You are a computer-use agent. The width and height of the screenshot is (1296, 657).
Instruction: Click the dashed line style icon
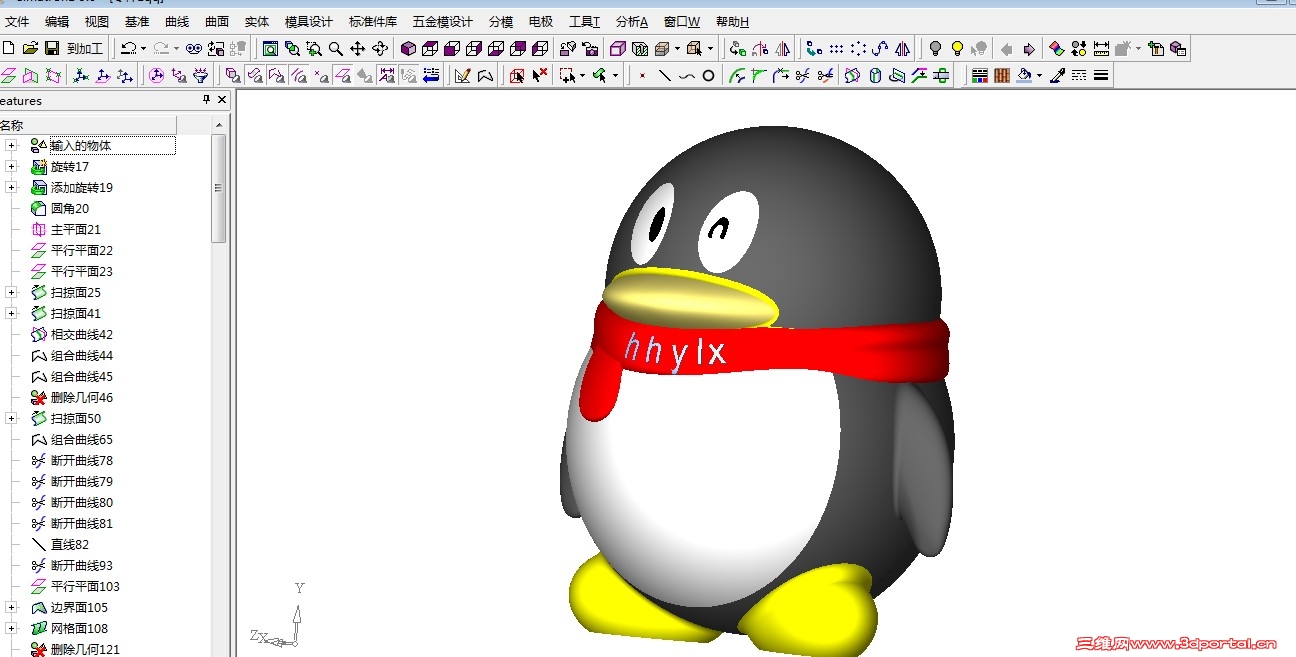point(1079,75)
